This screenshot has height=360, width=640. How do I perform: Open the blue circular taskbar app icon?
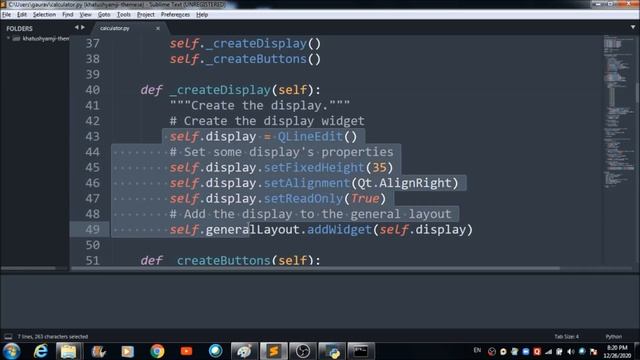tap(216, 351)
